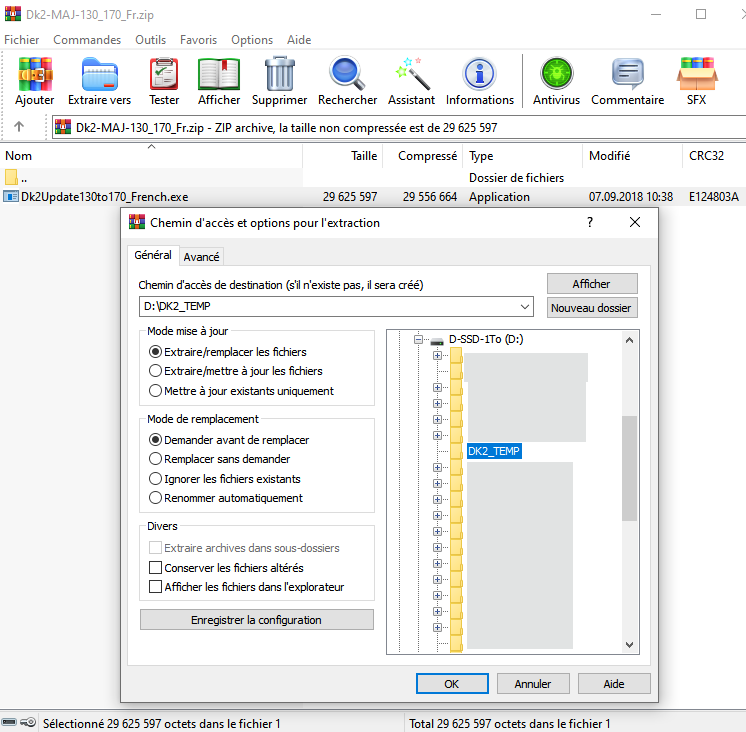Viewport: 746px width, 732px height.
Task: Open the Informations icon
Action: 480,74
